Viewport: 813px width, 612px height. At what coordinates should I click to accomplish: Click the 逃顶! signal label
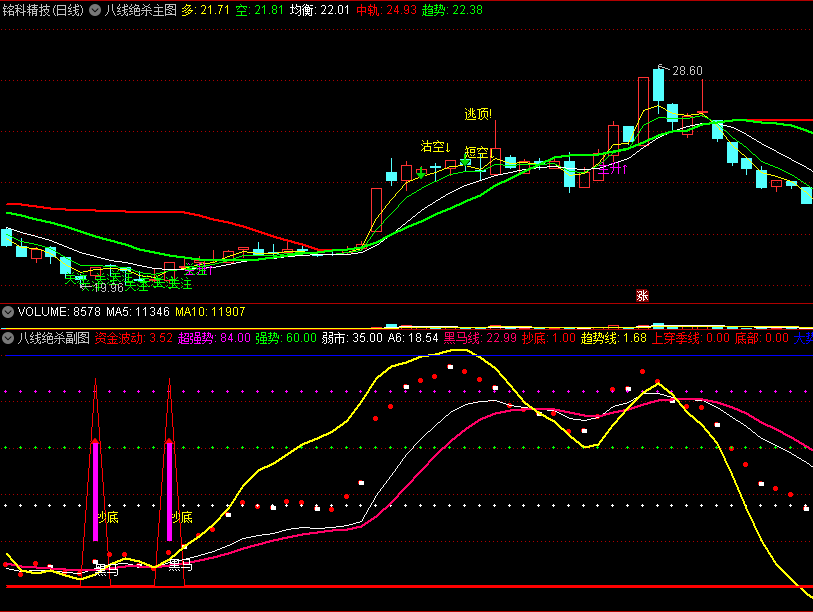tap(478, 114)
